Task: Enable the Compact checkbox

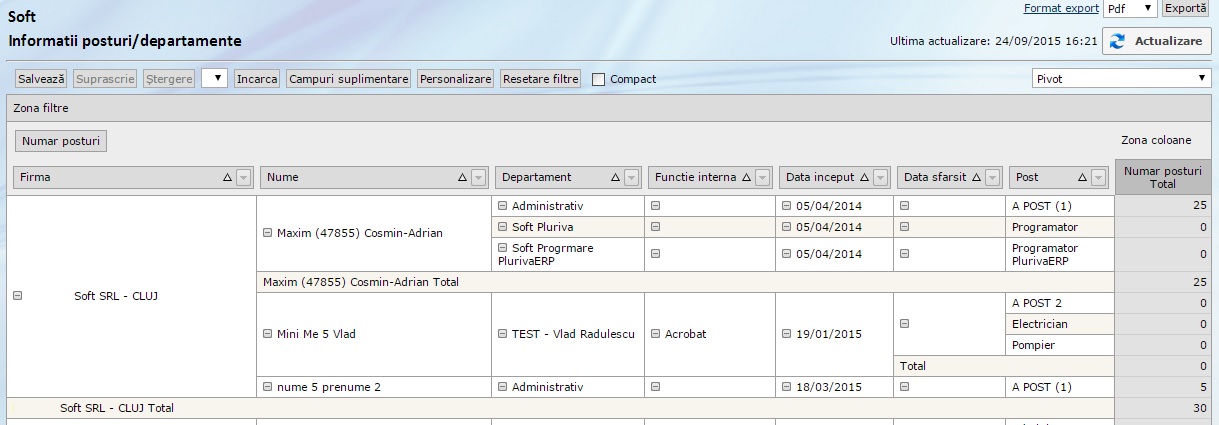Action: point(599,79)
